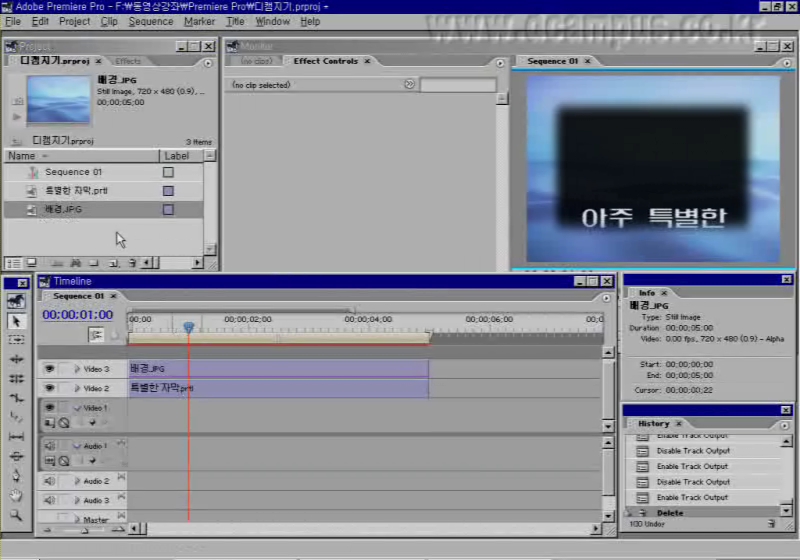Click the Find binoculars icon in Project panel
This screenshot has width=800, height=560.
click(76, 263)
